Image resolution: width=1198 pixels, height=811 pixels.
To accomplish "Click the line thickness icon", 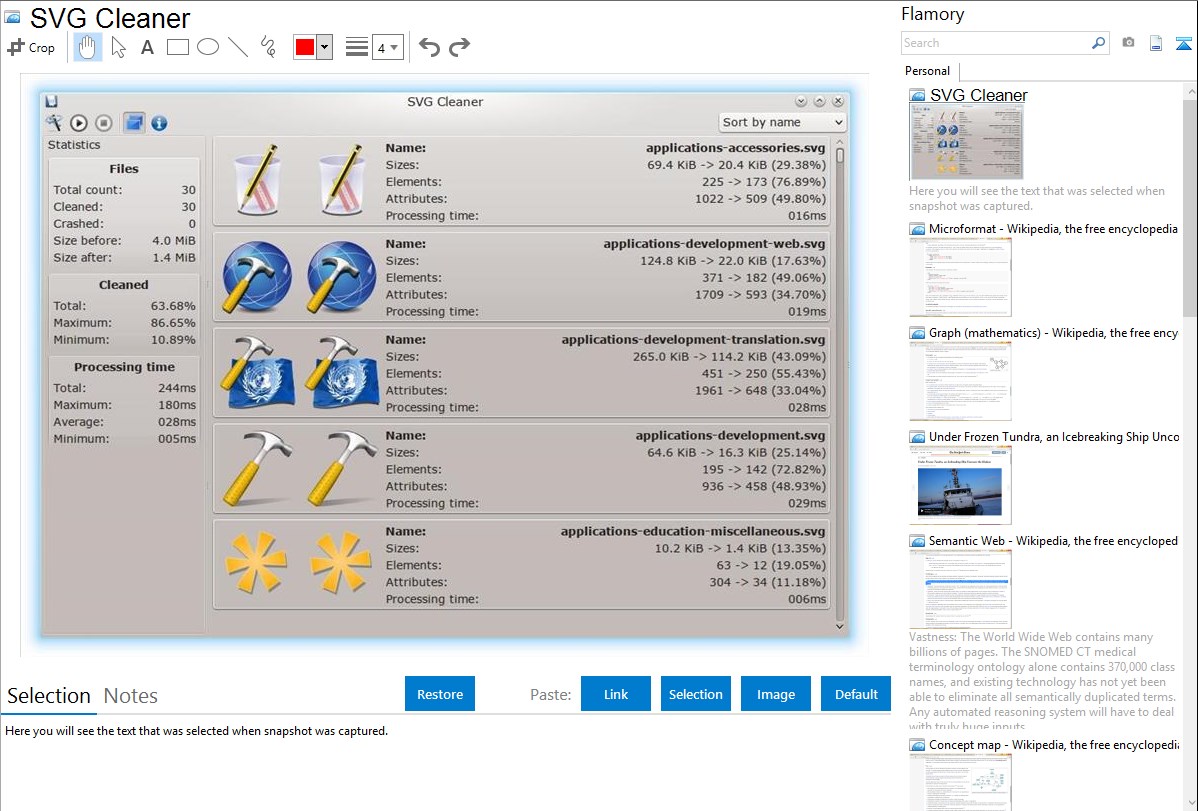I will click(357, 47).
